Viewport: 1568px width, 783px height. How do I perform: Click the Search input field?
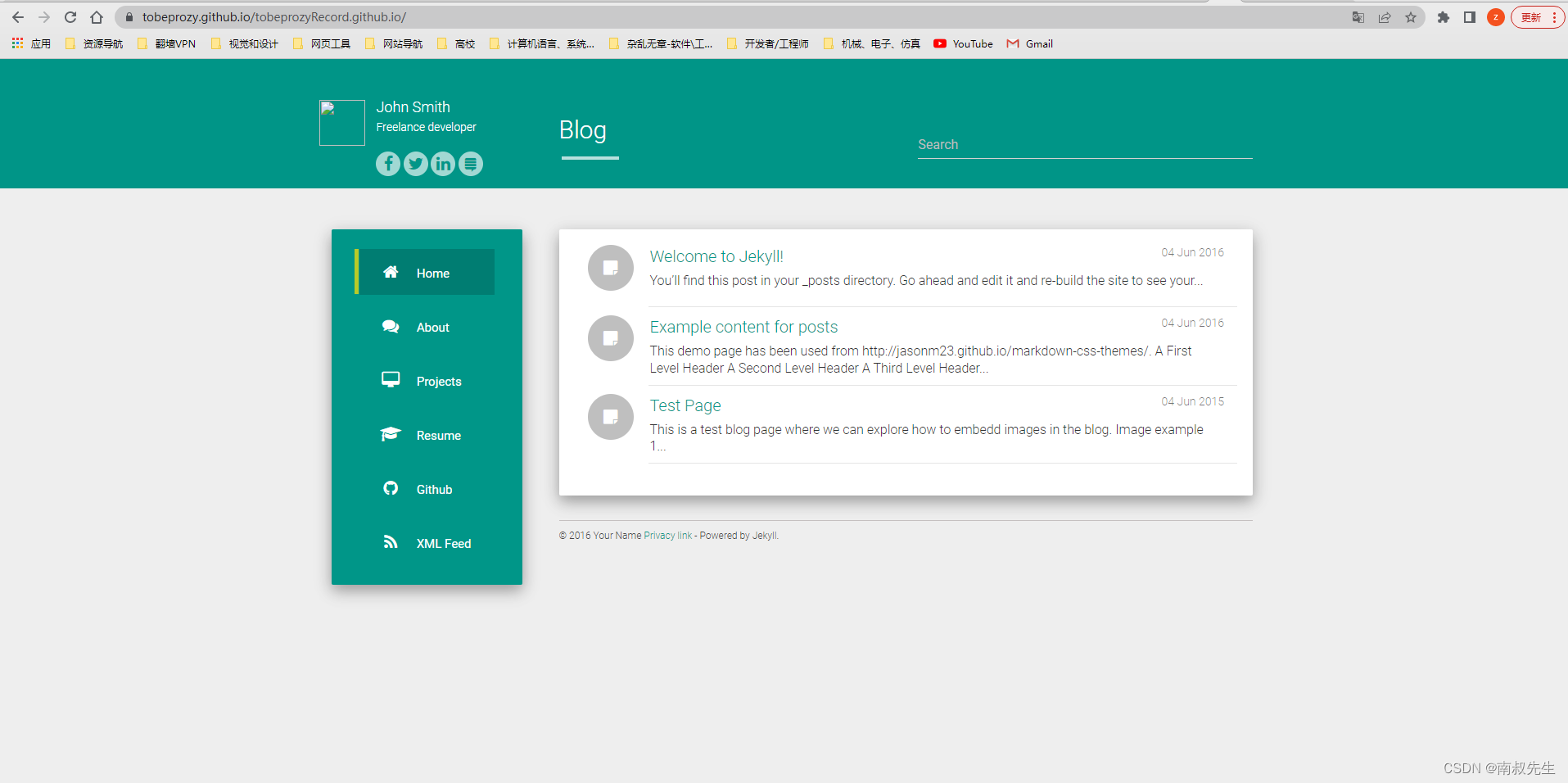pos(1085,144)
